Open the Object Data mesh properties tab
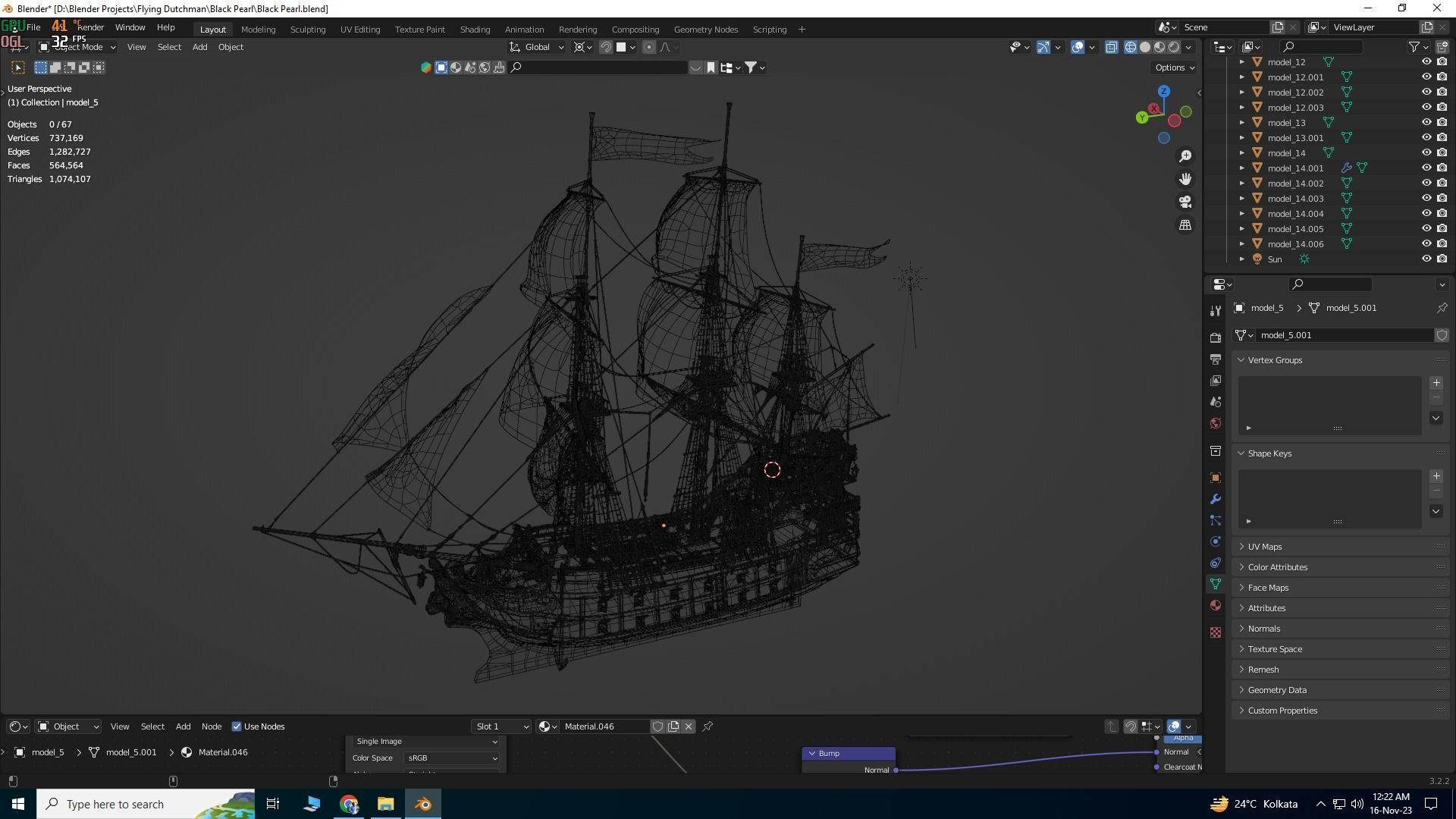This screenshot has height=819, width=1456. point(1216,584)
